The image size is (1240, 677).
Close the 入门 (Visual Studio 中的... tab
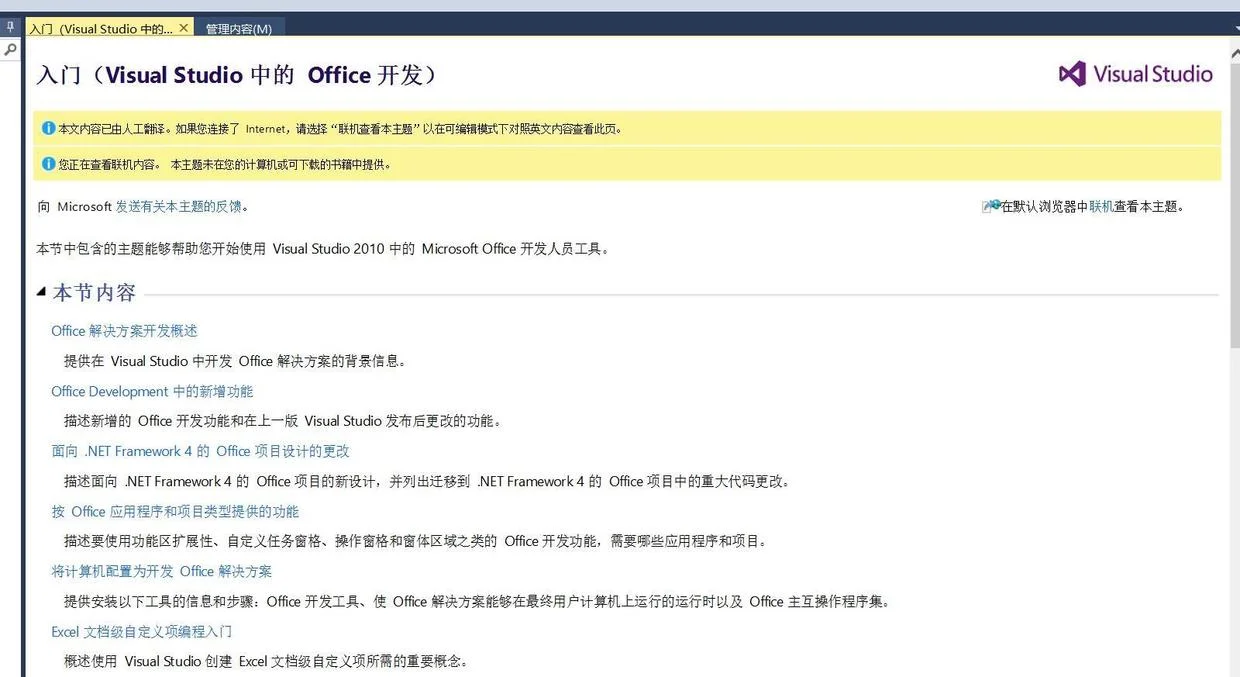pos(183,28)
